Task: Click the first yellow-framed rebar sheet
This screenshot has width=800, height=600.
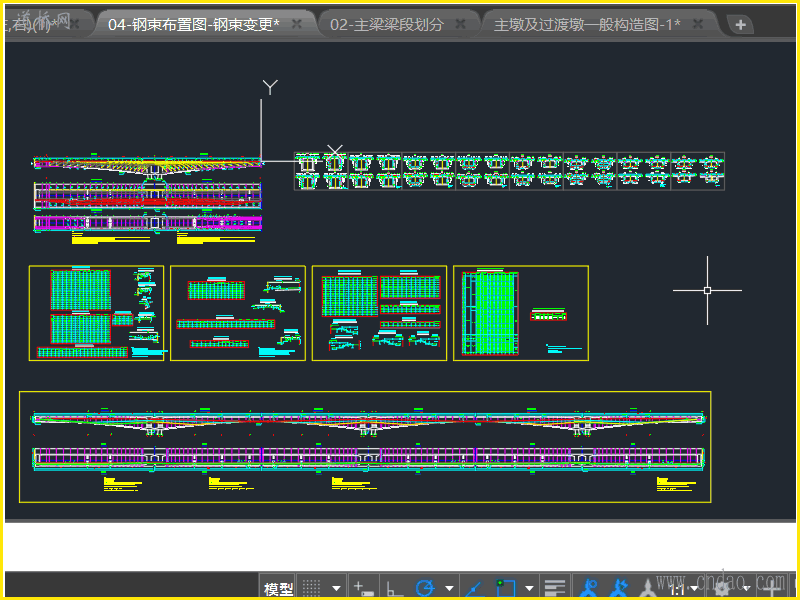Action: point(96,313)
